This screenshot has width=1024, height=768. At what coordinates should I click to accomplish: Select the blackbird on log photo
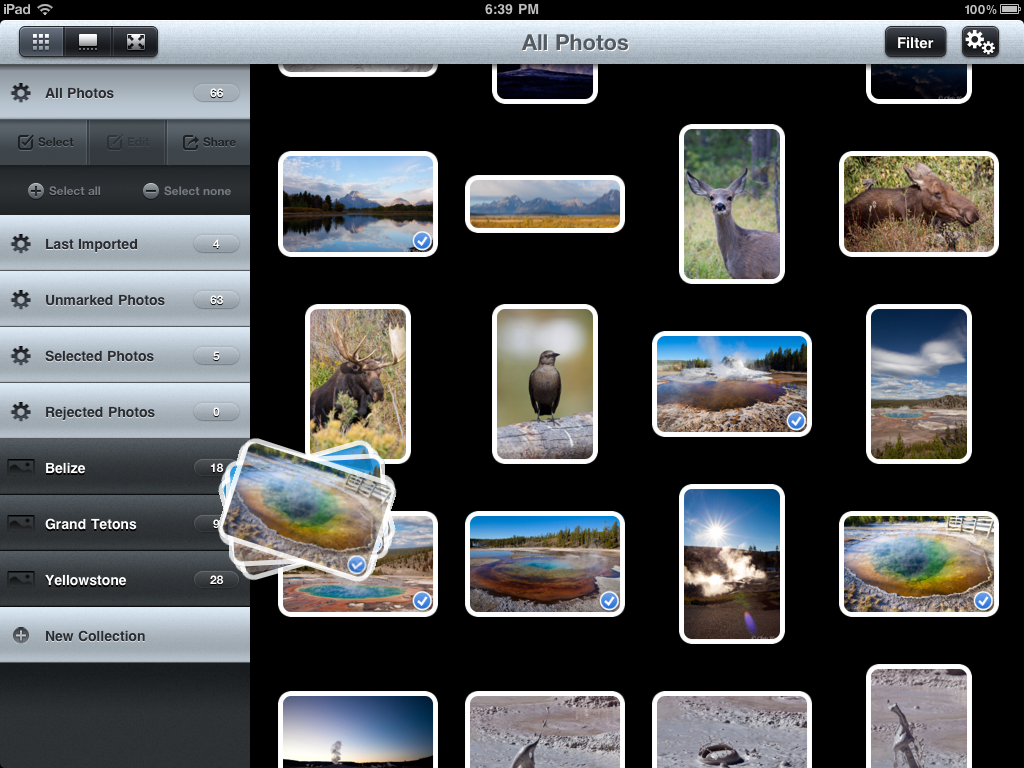pos(545,384)
